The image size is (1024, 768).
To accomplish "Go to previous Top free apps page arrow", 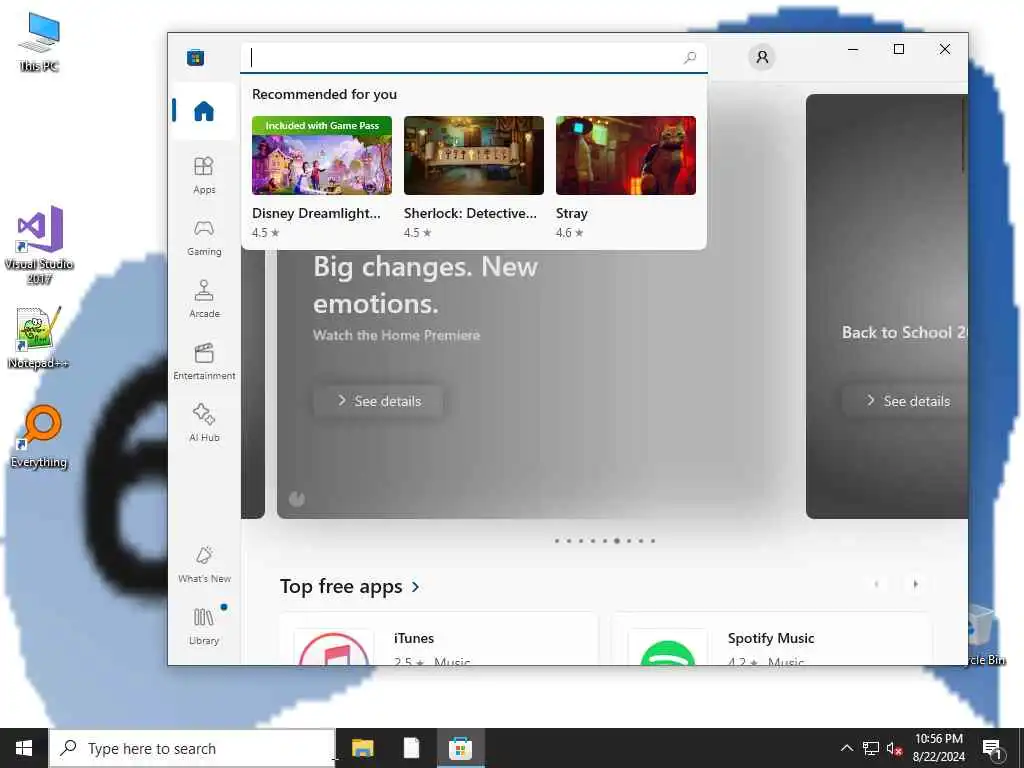I will click(876, 584).
